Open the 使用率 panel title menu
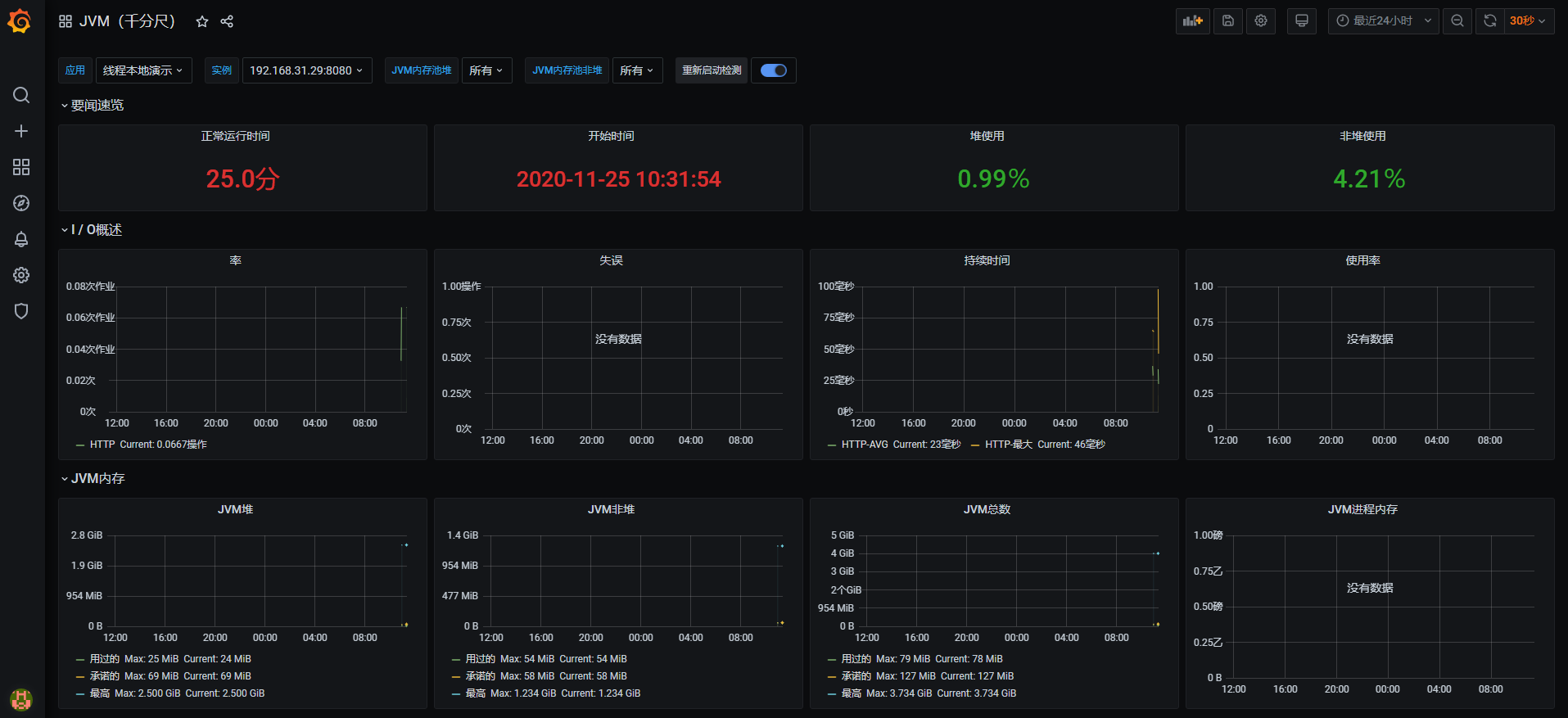The image size is (1568, 718). click(1363, 260)
